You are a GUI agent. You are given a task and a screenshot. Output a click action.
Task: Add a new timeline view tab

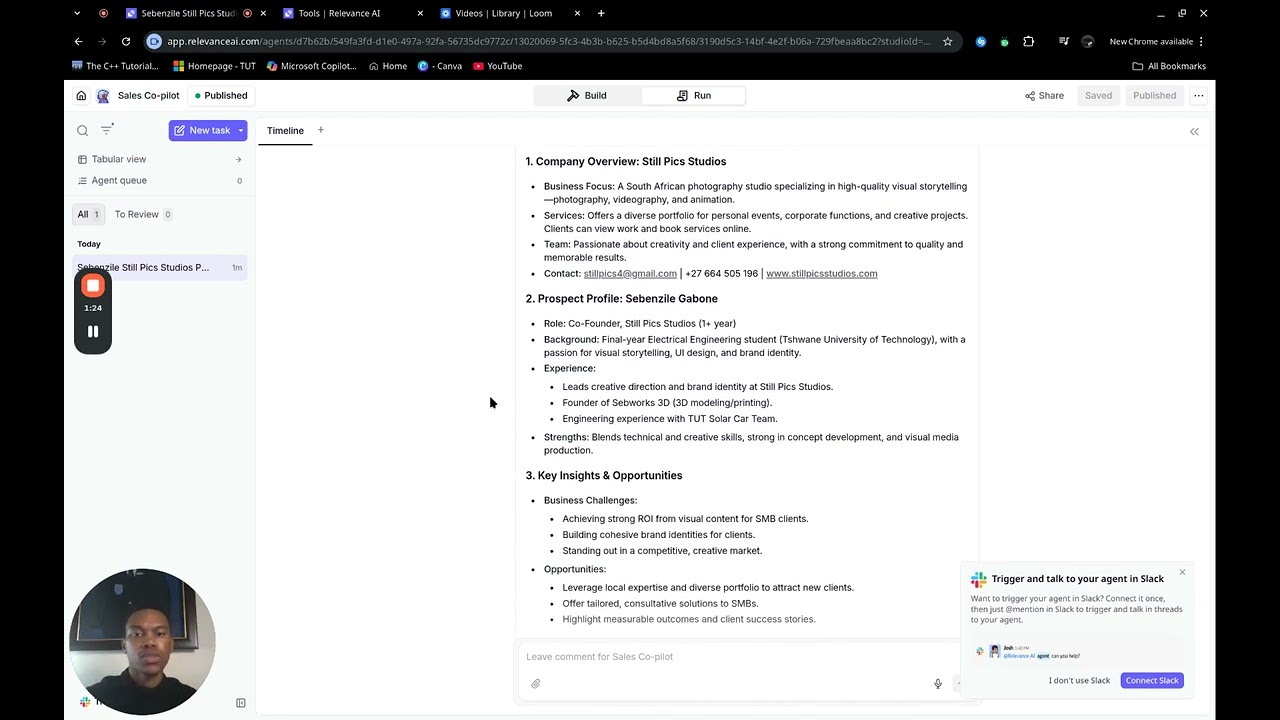tap(321, 130)
